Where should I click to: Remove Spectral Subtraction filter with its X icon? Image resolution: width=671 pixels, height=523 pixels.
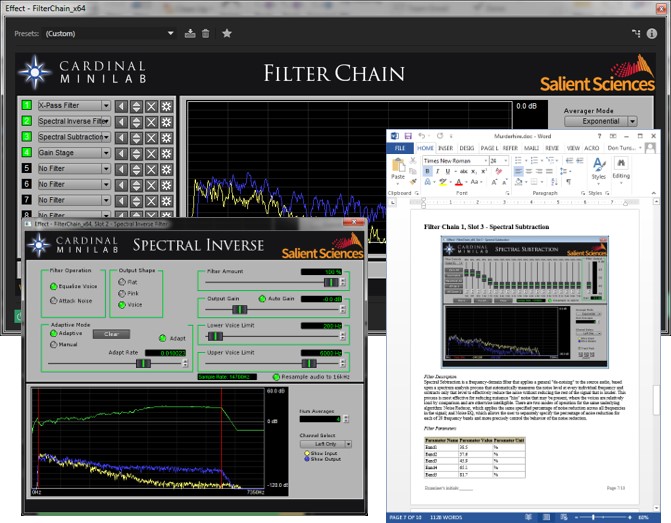click(151, 138)
